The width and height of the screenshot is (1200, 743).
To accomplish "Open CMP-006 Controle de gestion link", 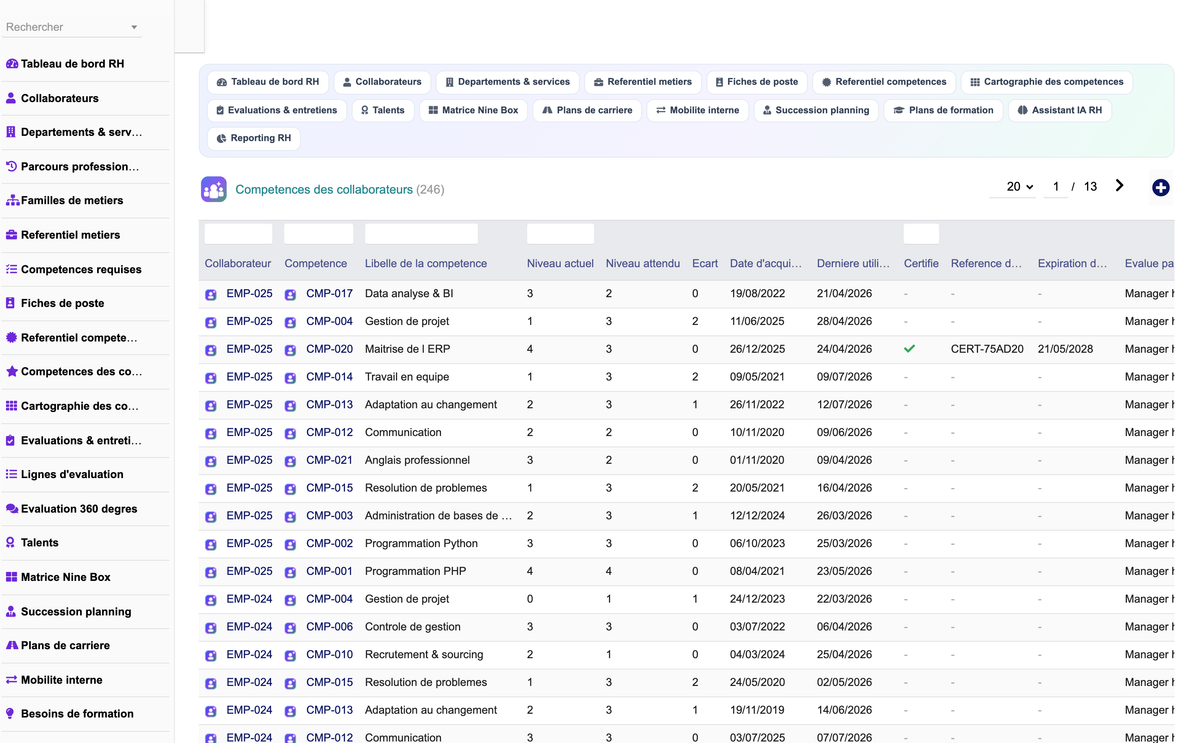I will click(x=329, y=627).
